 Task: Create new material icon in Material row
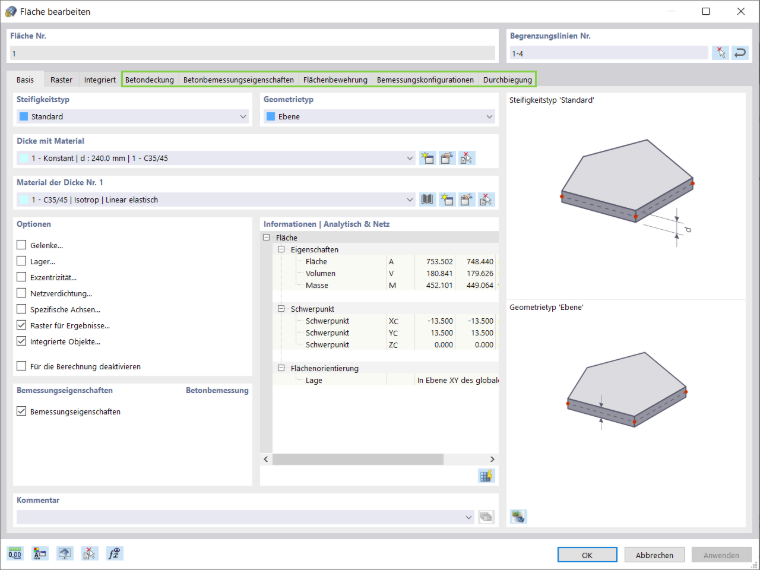[x=447, y=199]
